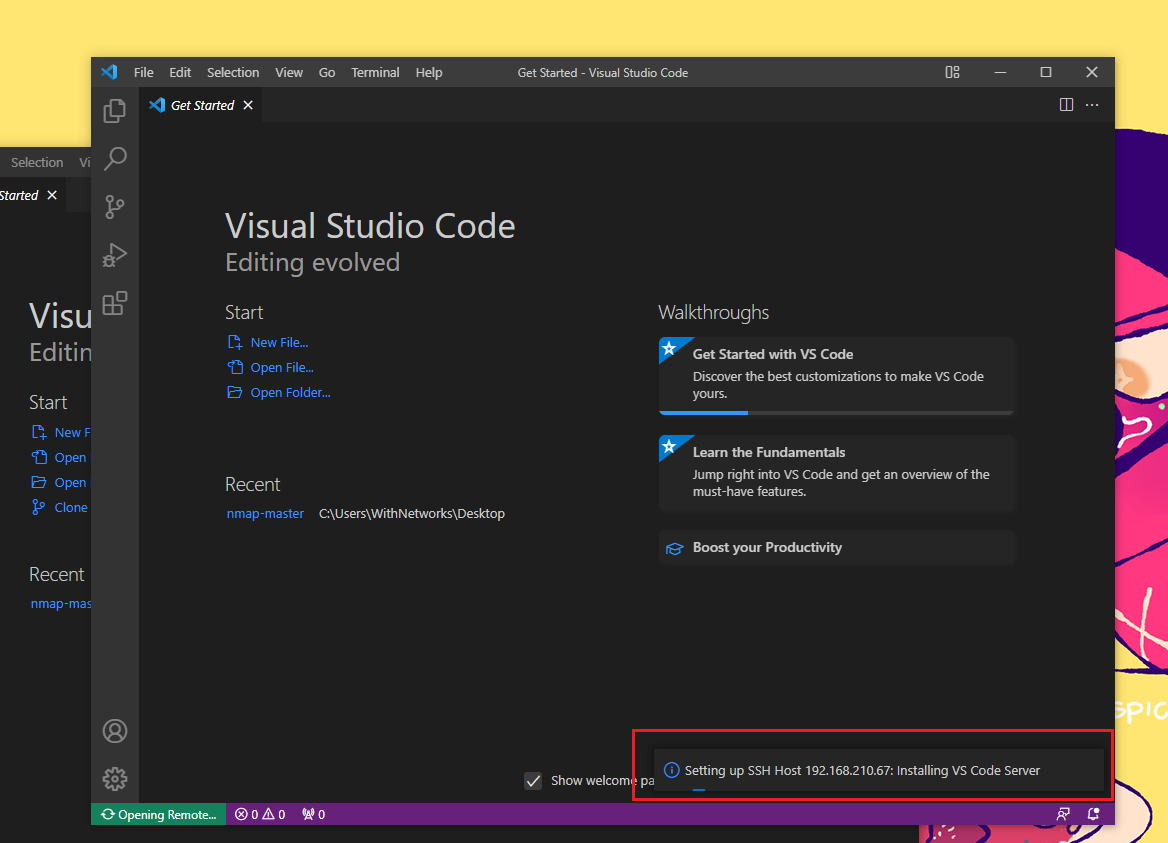The height and width of the screenshot is (843, 1168).
Task: Click the New File icon beside New File...
Action: 235,343
